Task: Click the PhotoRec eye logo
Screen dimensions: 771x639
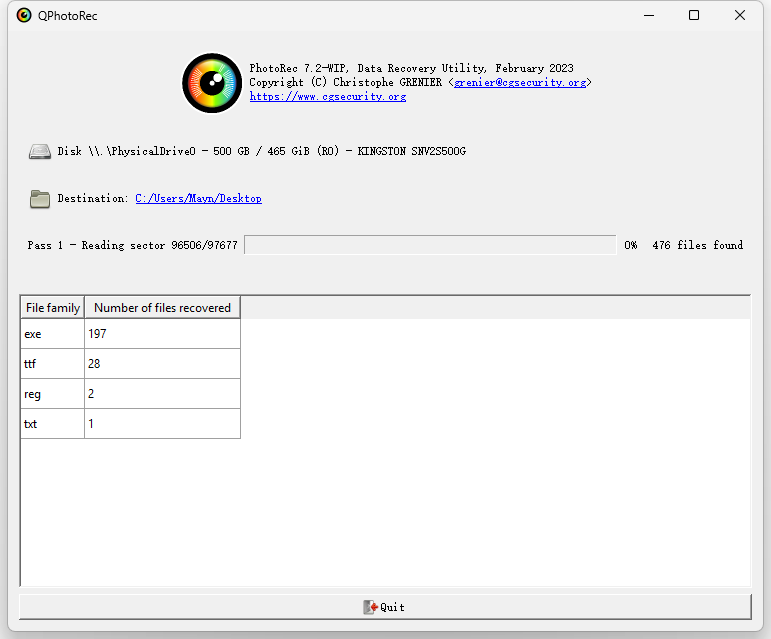Action: click(212, 83)
